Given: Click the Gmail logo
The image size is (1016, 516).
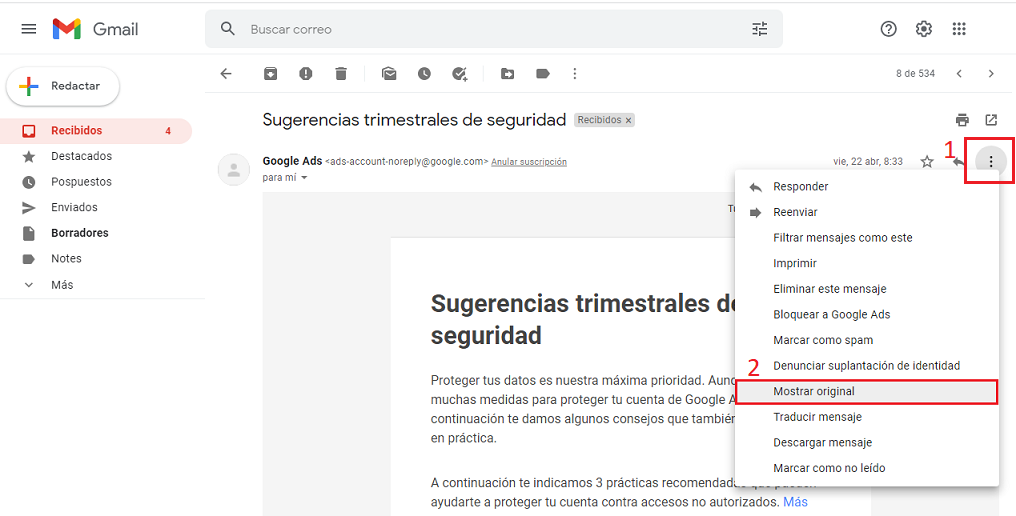Looking at the screenshot, I should click(96, 29).
